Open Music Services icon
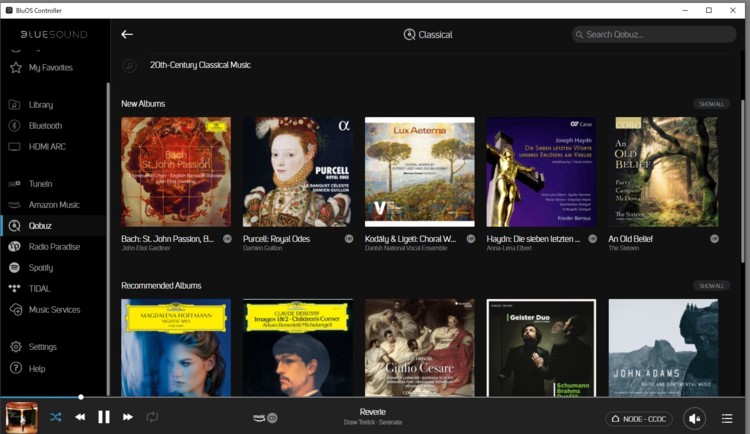 16,310
